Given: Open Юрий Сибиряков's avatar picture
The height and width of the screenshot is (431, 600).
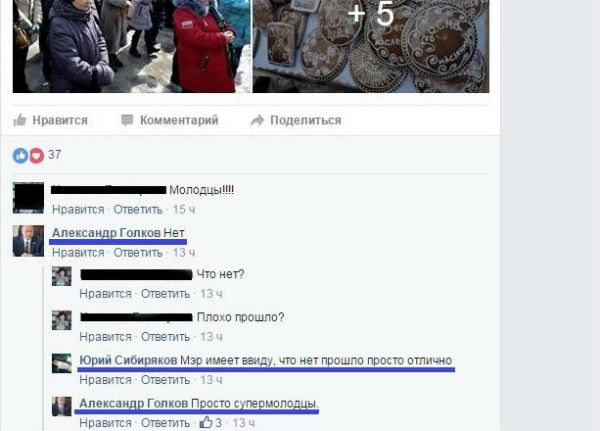Looking at the screenshot, I should [62, 363].
